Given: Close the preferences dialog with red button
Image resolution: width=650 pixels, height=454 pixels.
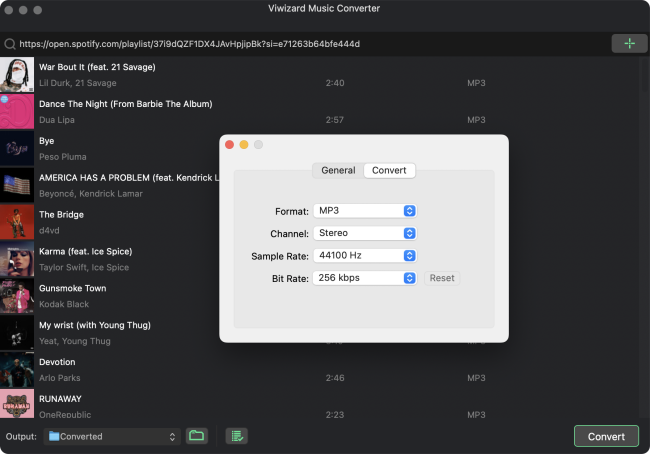Looking at the screenshot, I should (x=229, y=144).
